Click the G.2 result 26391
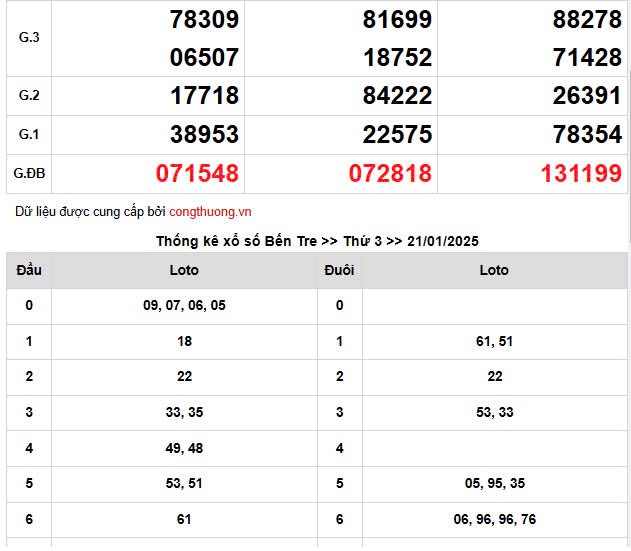The height and width of the screenshot is (551, 631). (587, 96)
